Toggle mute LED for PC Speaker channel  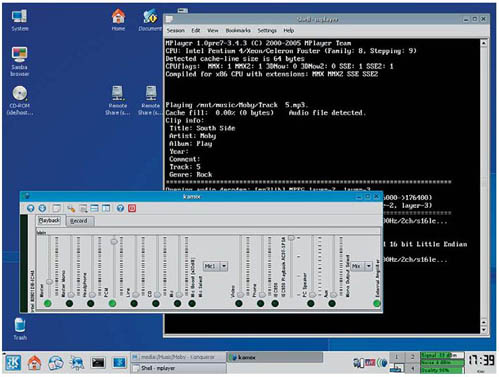pyautogui.click(x=311, y=303)
